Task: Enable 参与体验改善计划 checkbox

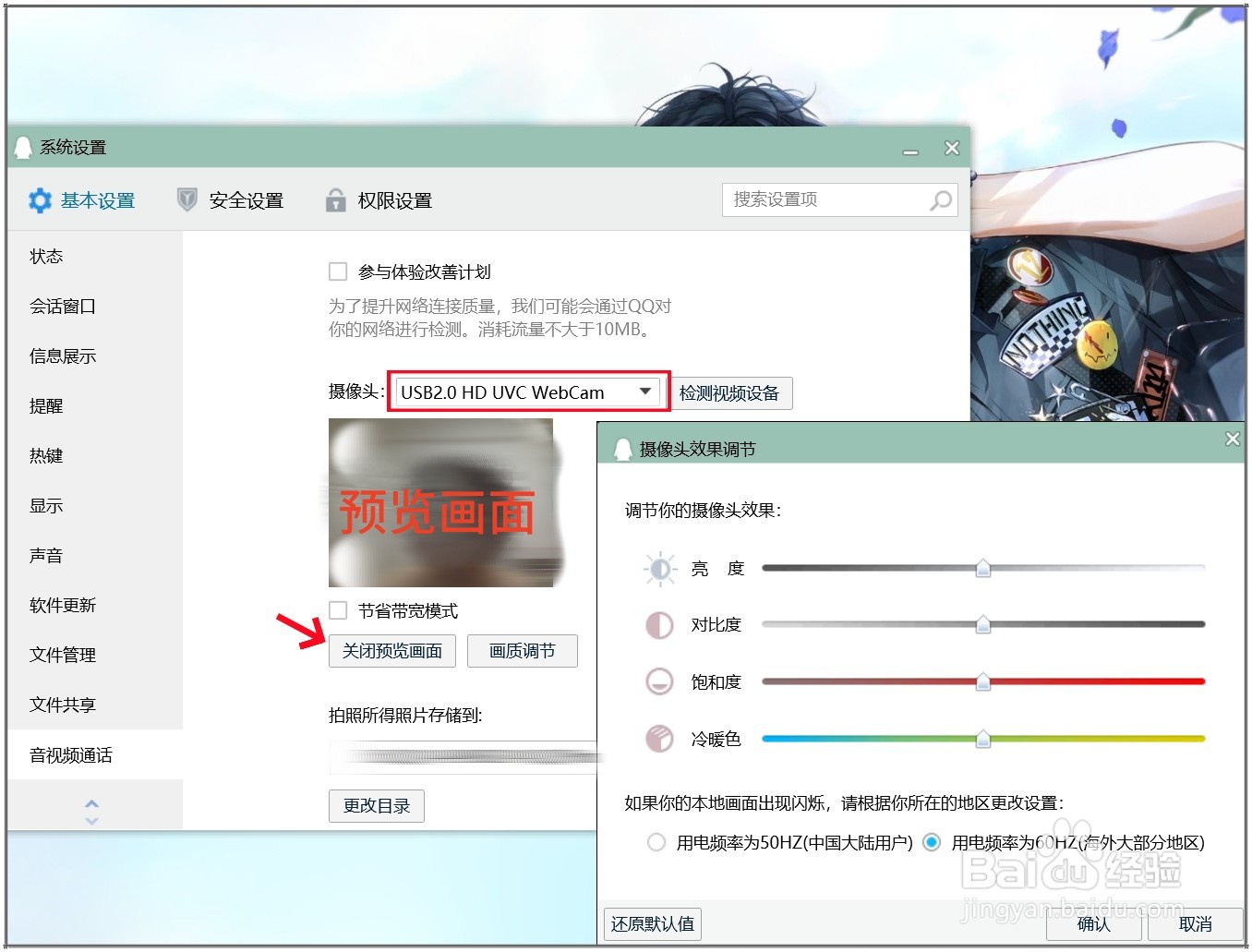Action: [338, 271]
